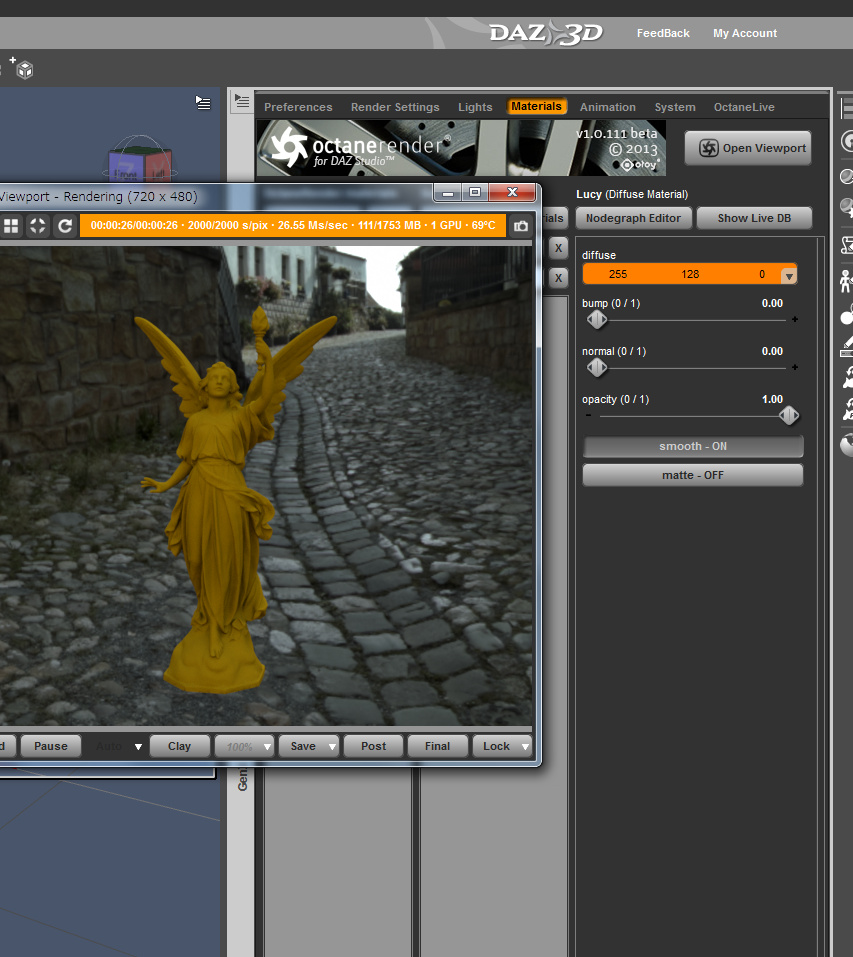Click the diffuse red value field 255
Image resolution: width=853 pixels, height=957 pixels.
click(x=617, y=274)
